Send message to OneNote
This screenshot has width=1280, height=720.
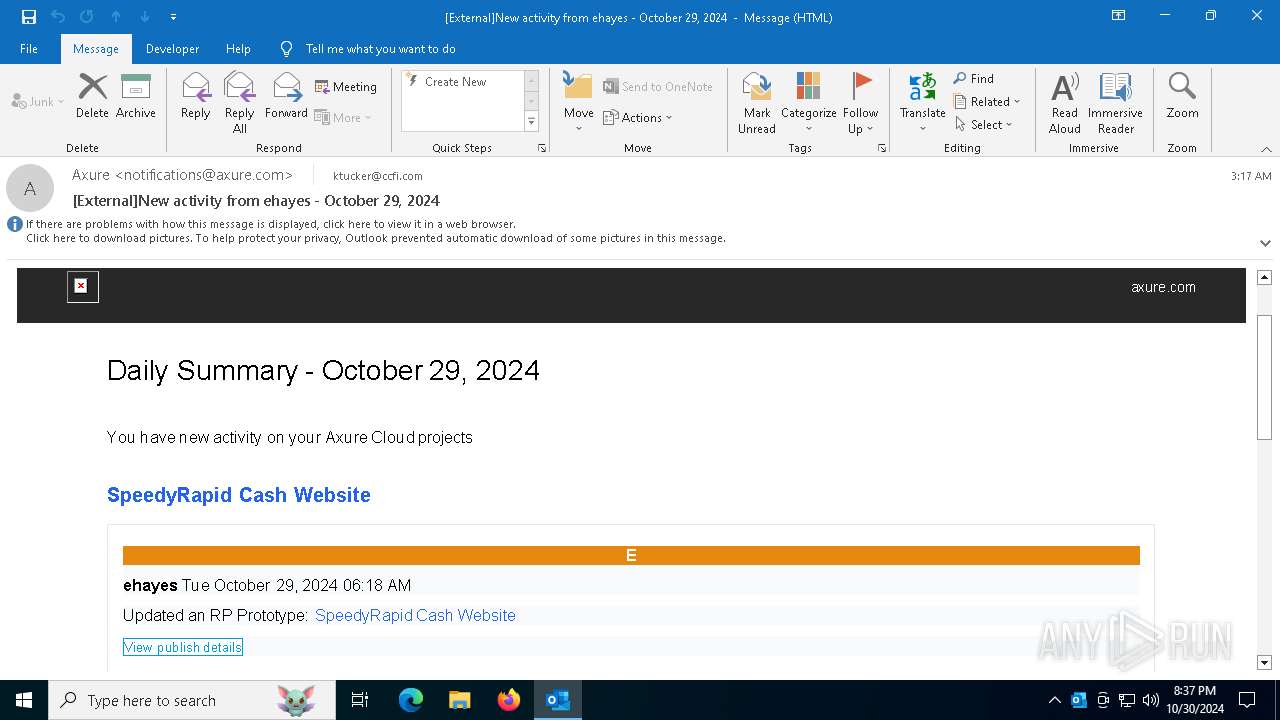(x=658, y=87)
